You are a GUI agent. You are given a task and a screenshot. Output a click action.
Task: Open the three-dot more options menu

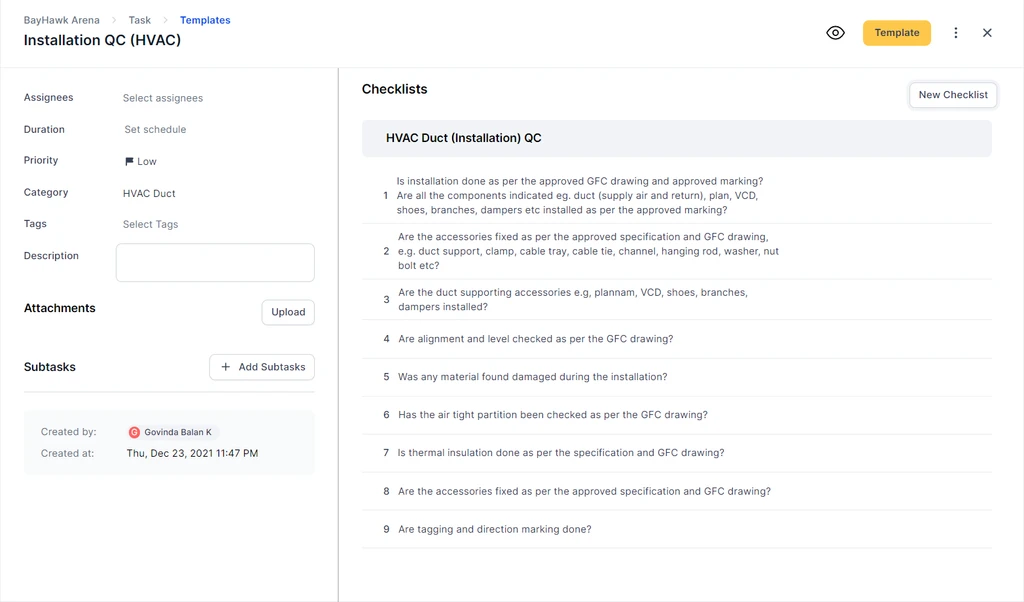956,33
